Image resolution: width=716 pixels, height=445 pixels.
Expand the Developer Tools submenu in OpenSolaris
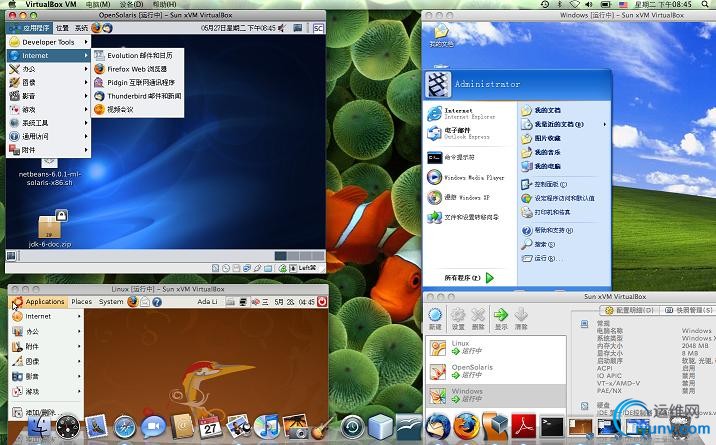click(49, 42)
